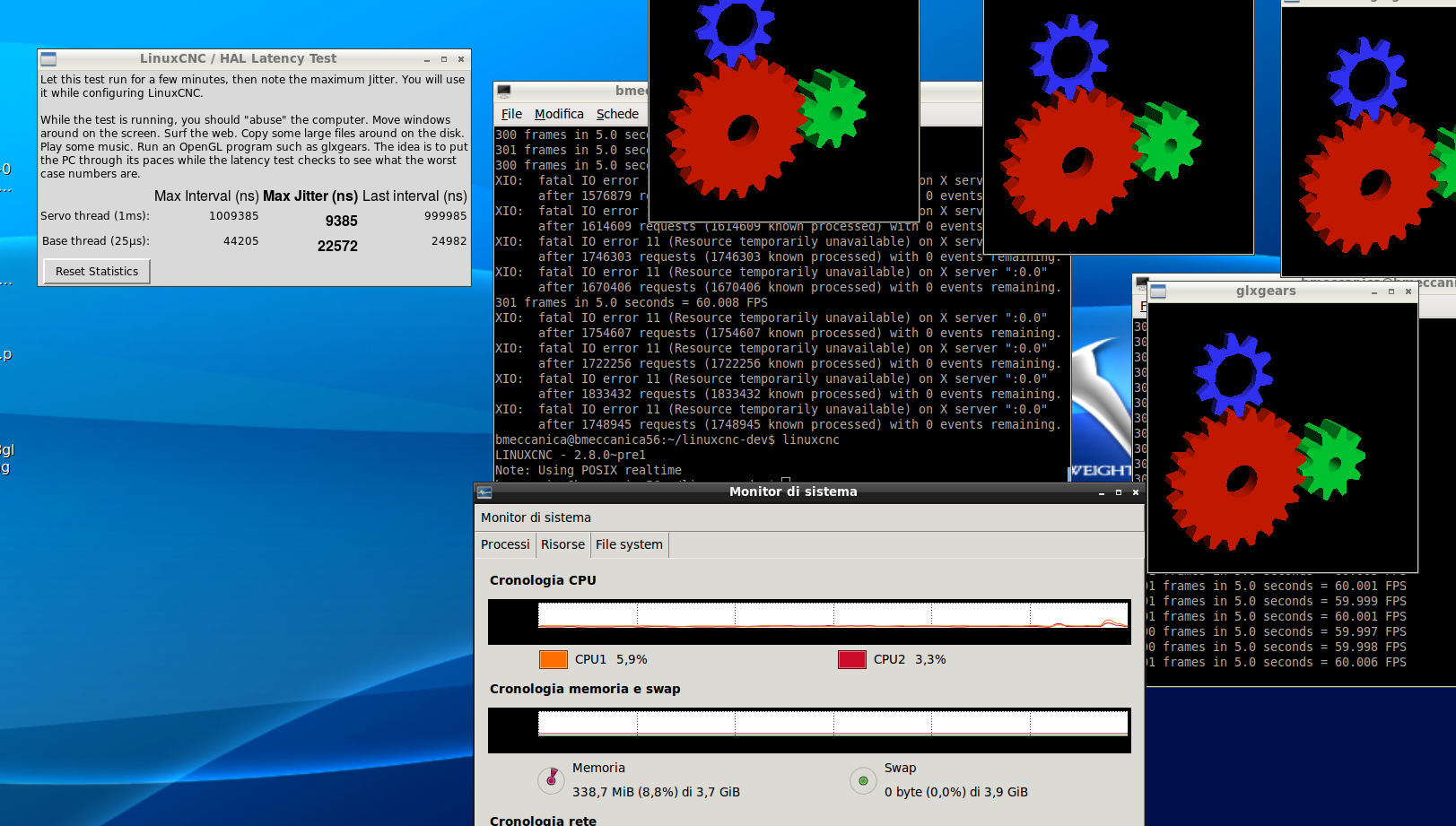
Task: Click the Cronologia CPU graph
Action: point(809,622)
